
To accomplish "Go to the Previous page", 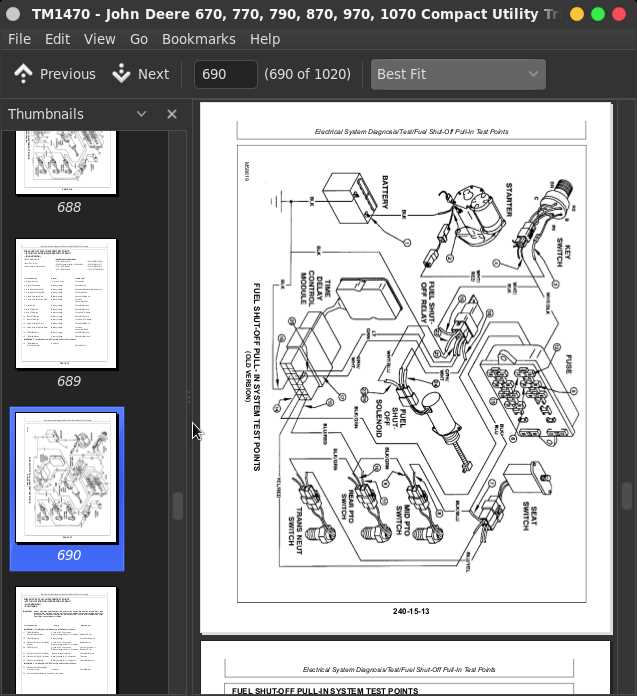I will (x=55, y=74).
